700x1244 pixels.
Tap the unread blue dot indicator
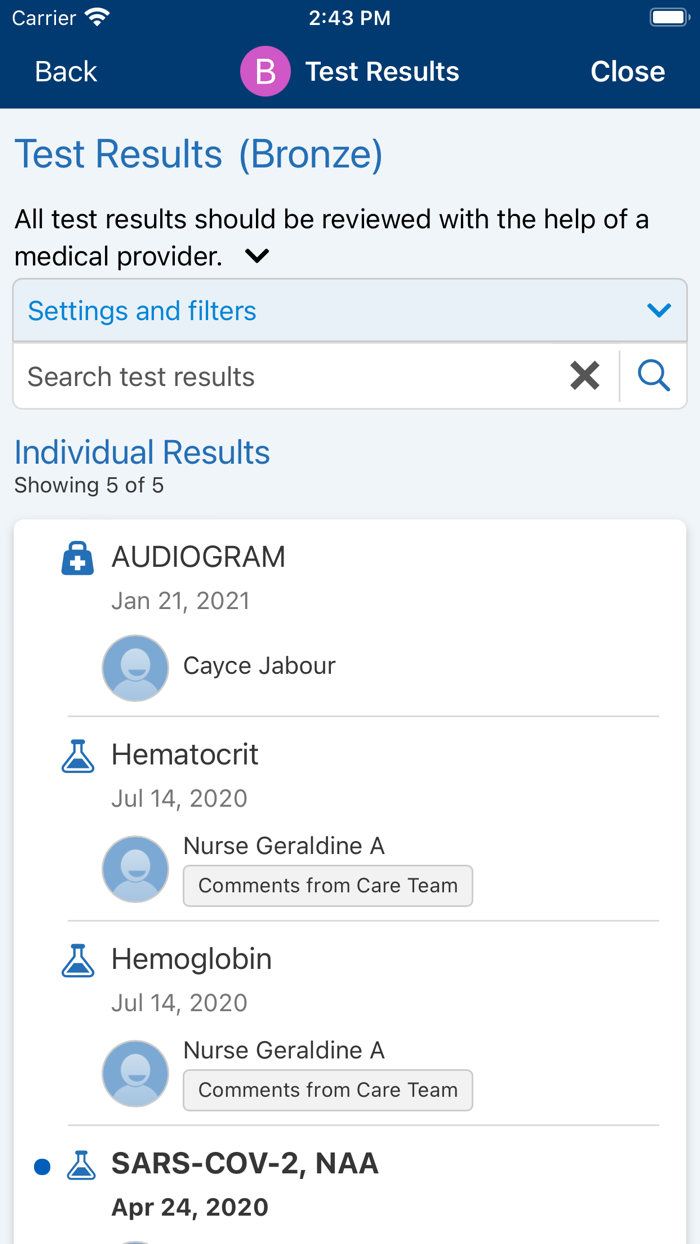coord(42,1166)
